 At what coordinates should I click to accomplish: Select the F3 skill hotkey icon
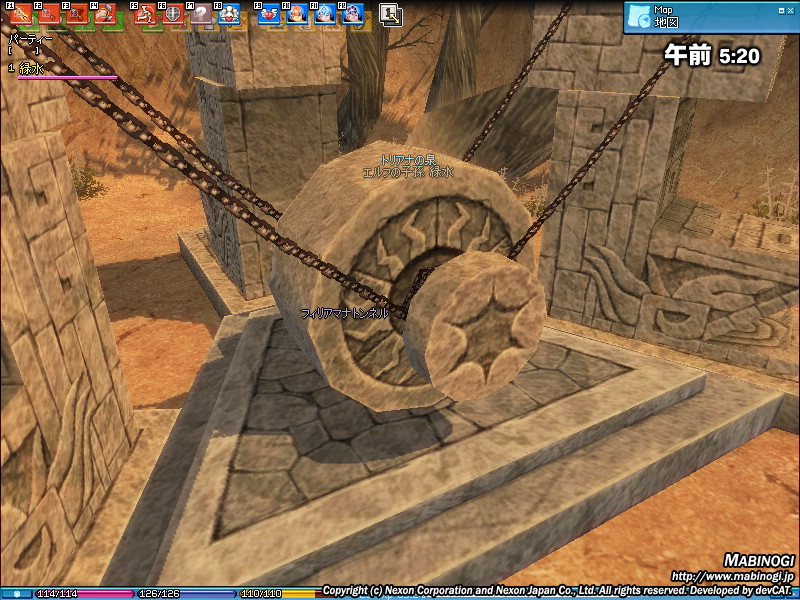78,14
